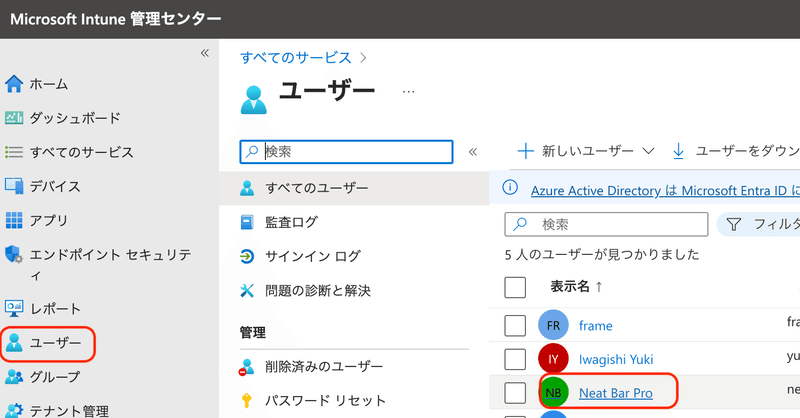Check the box for Neat Bar Pro
The height and width of the screenshot is (418, 800).
point(515,393)
